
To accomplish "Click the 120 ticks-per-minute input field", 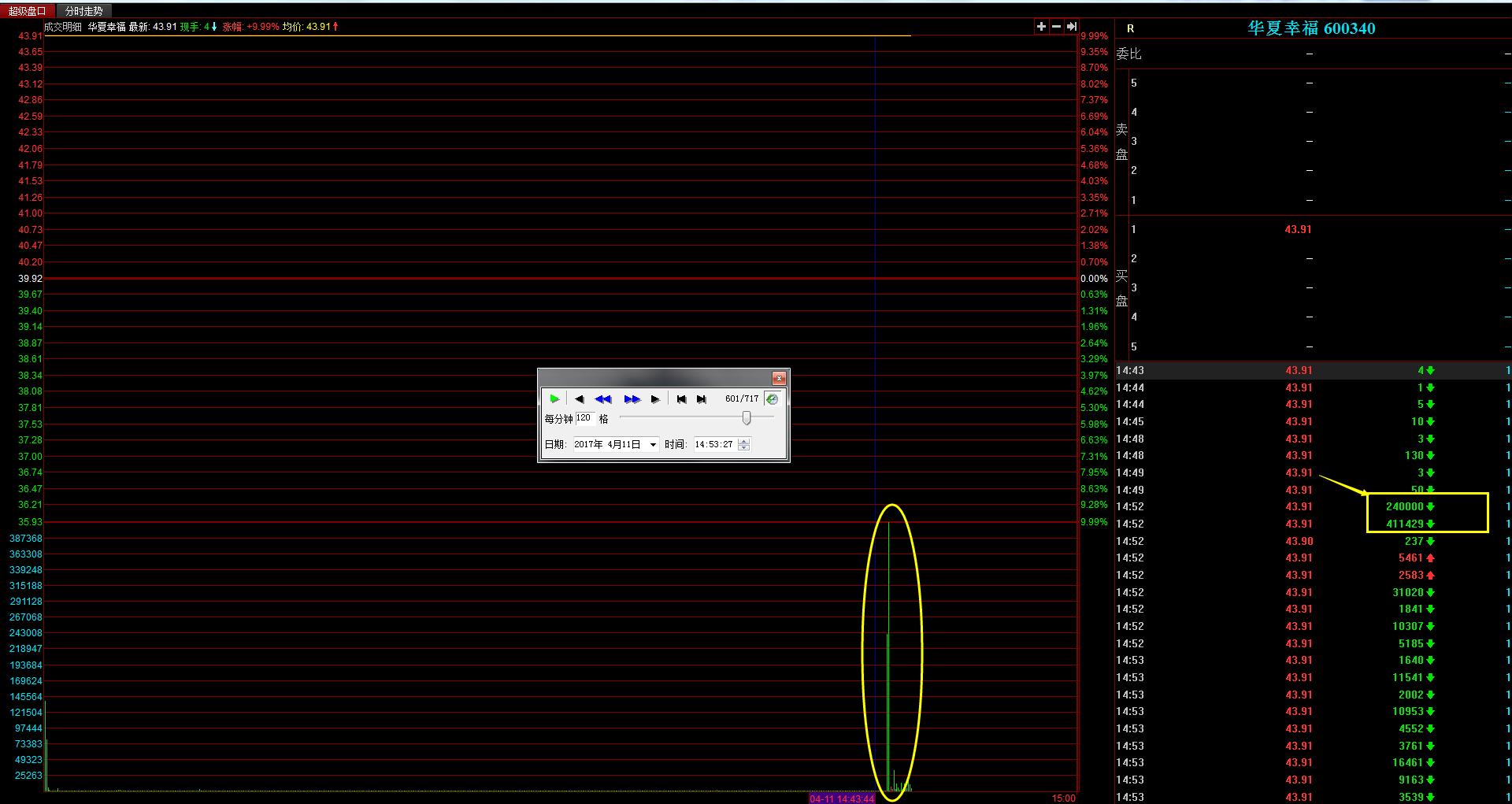I will (x=585, y=418).
